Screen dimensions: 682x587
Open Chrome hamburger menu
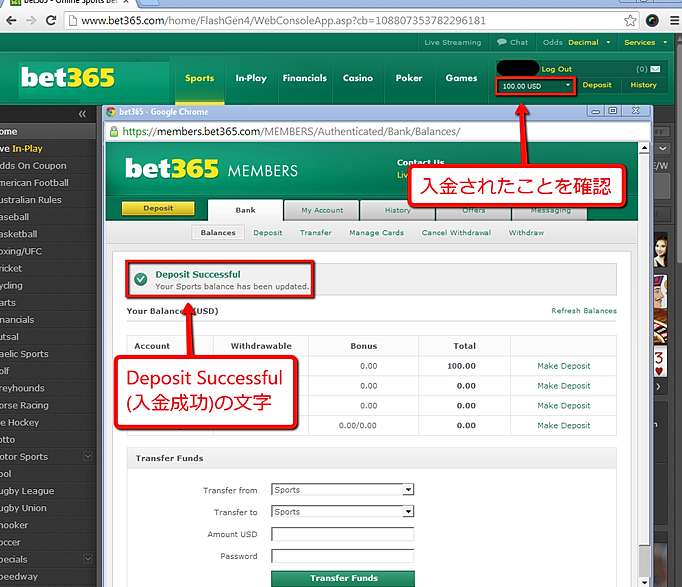[x=674, y=20]
